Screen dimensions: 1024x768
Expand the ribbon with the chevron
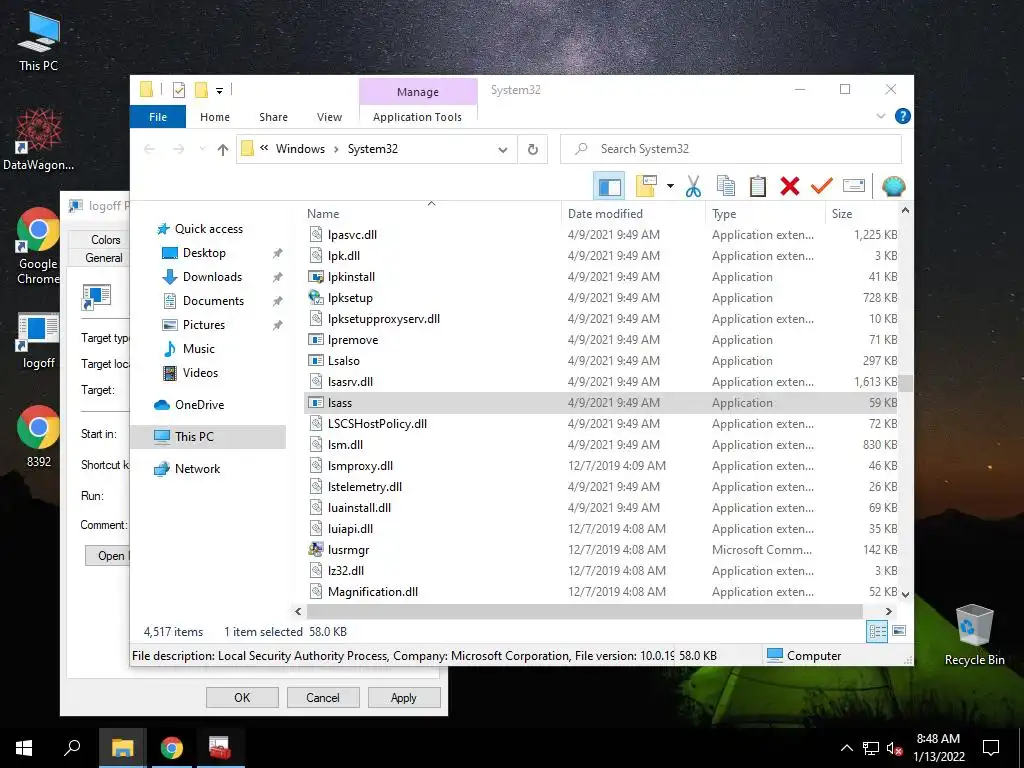click(880, 116)
